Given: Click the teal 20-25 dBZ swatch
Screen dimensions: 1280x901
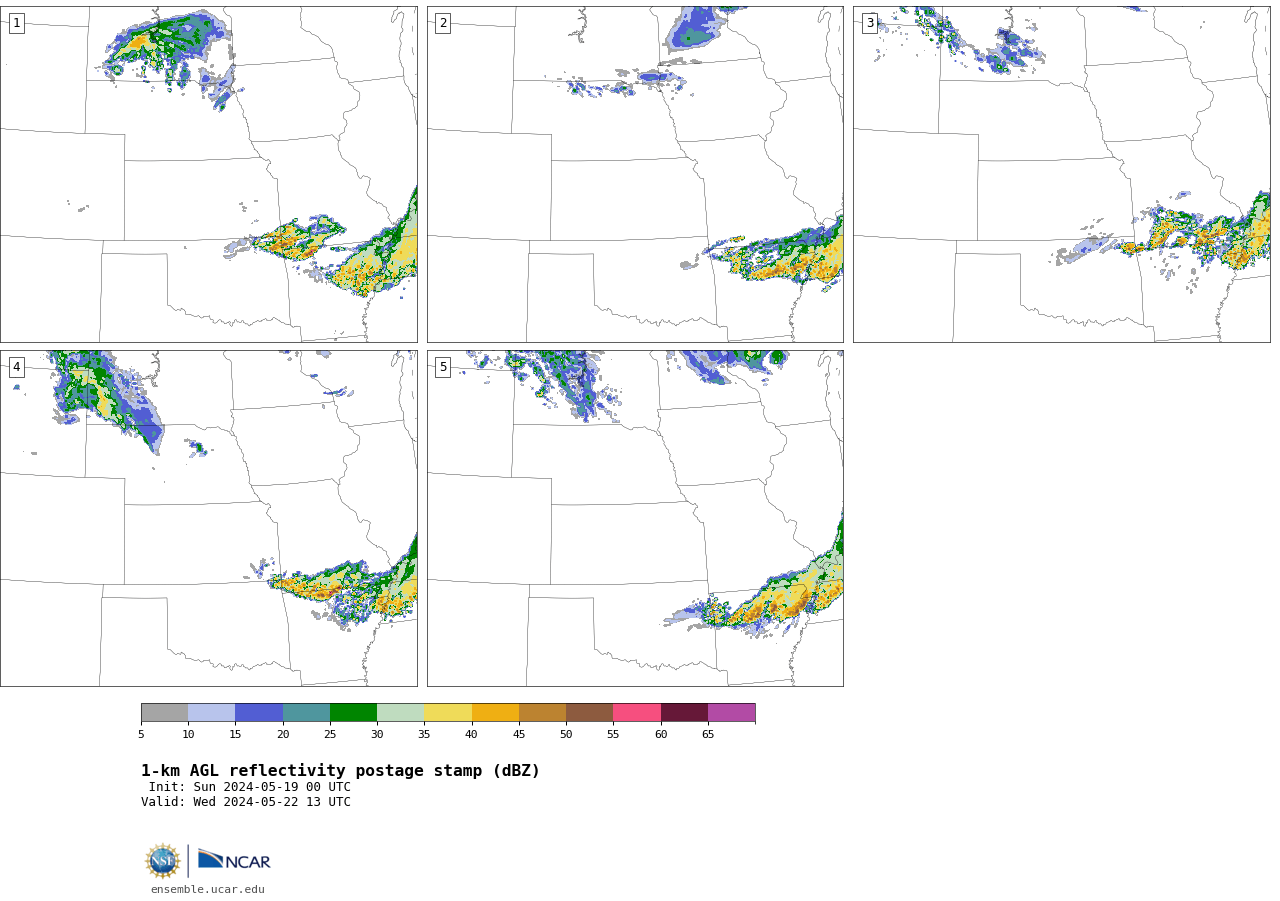Looking at the screenshot, I should click(306, 713).
